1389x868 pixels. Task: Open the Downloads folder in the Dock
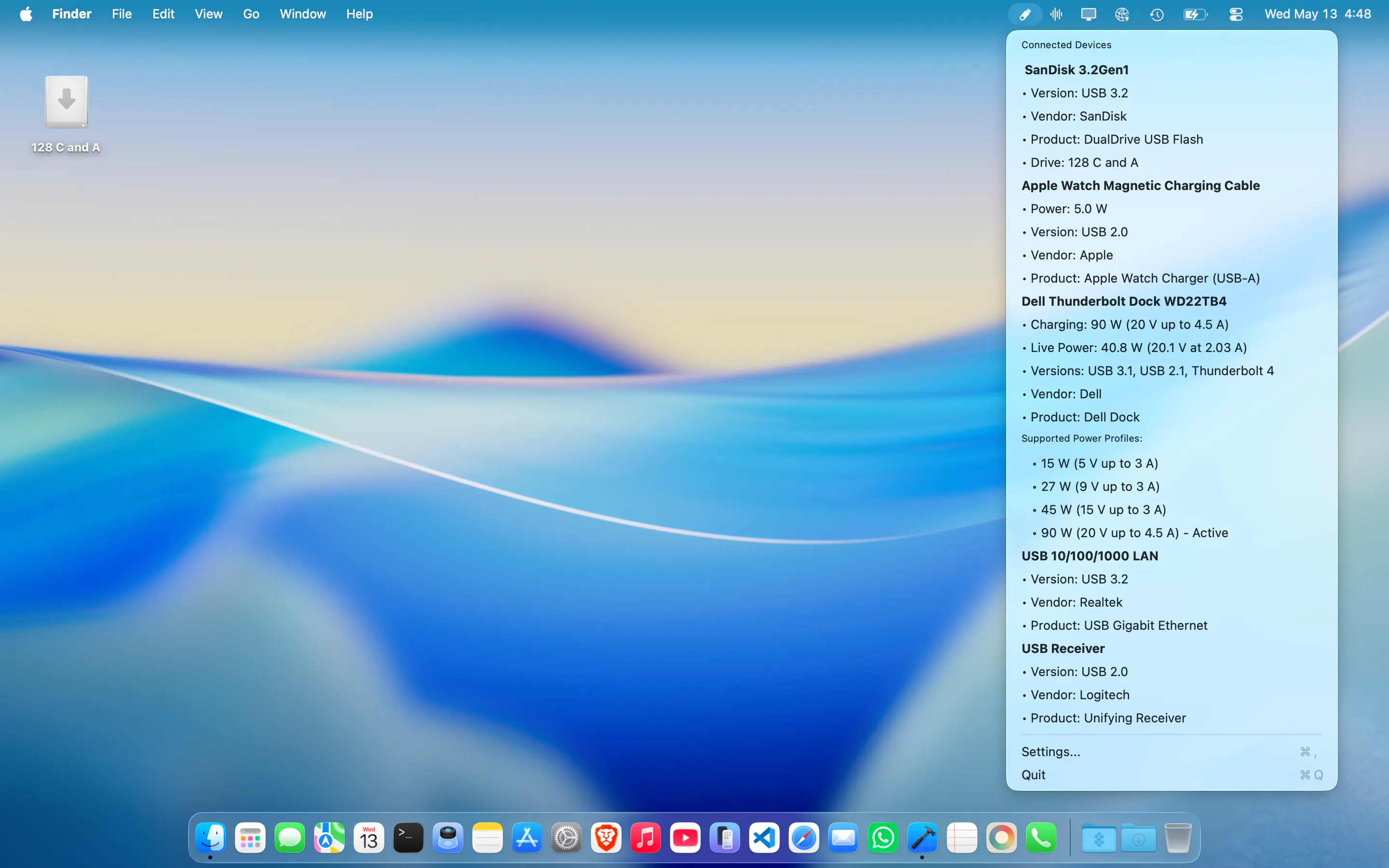tap(1138, 838)
